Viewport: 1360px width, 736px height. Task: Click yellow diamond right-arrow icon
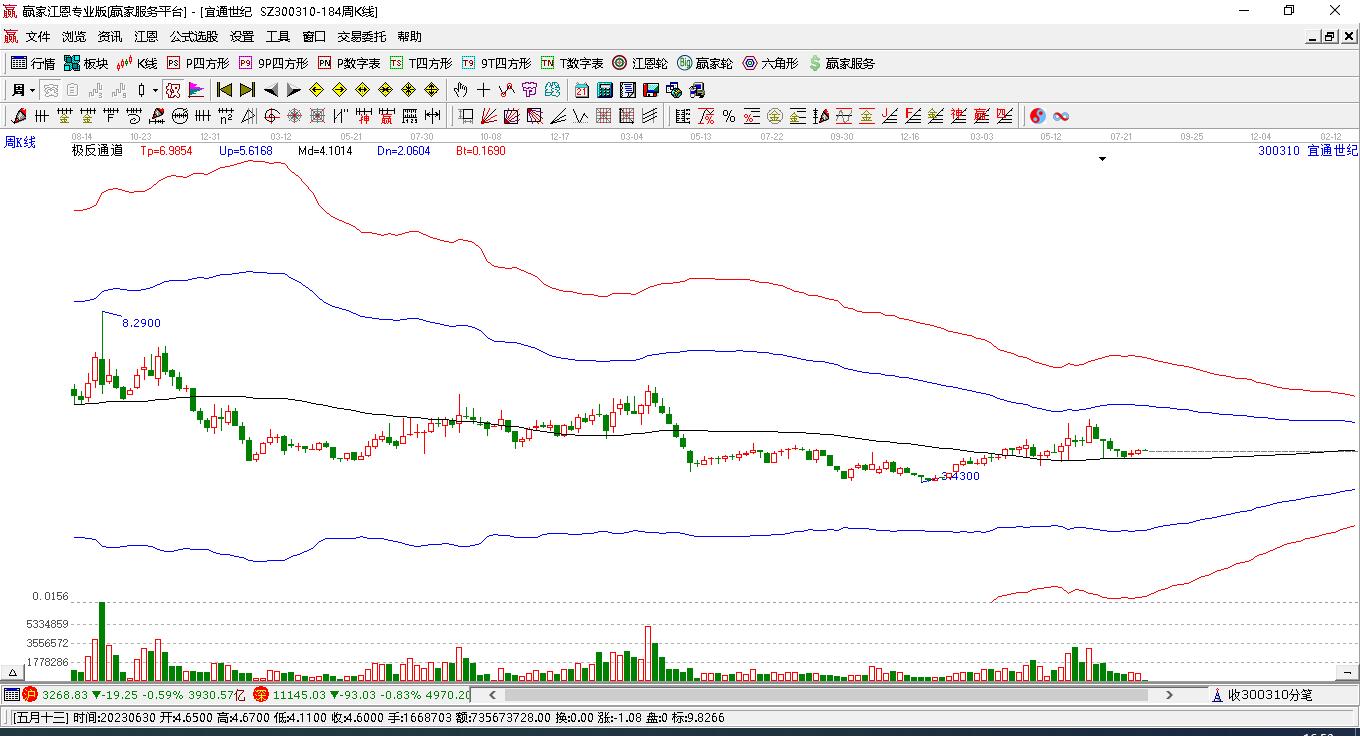340,90
